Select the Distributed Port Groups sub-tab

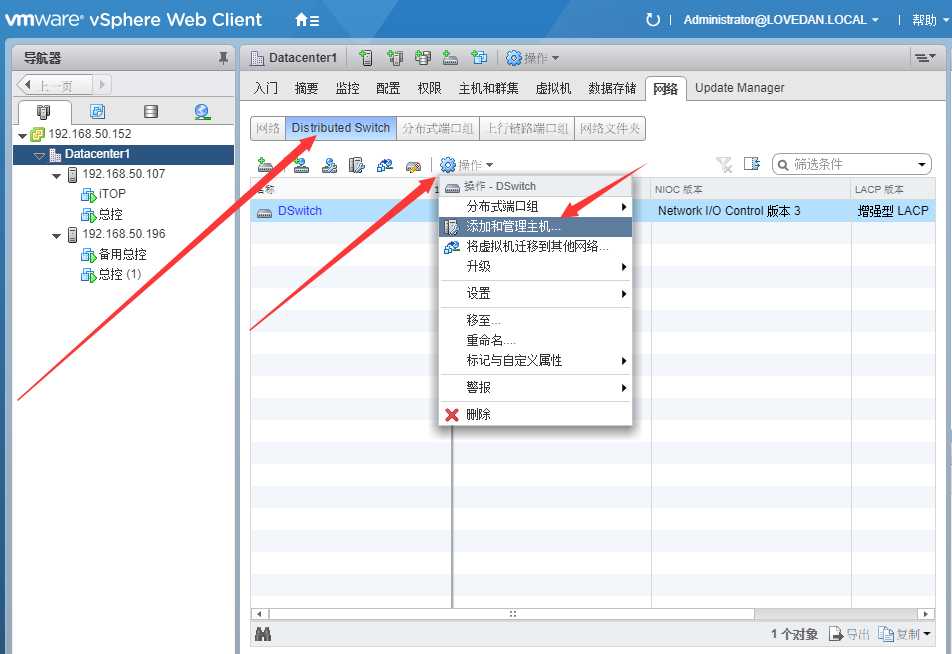438,128
